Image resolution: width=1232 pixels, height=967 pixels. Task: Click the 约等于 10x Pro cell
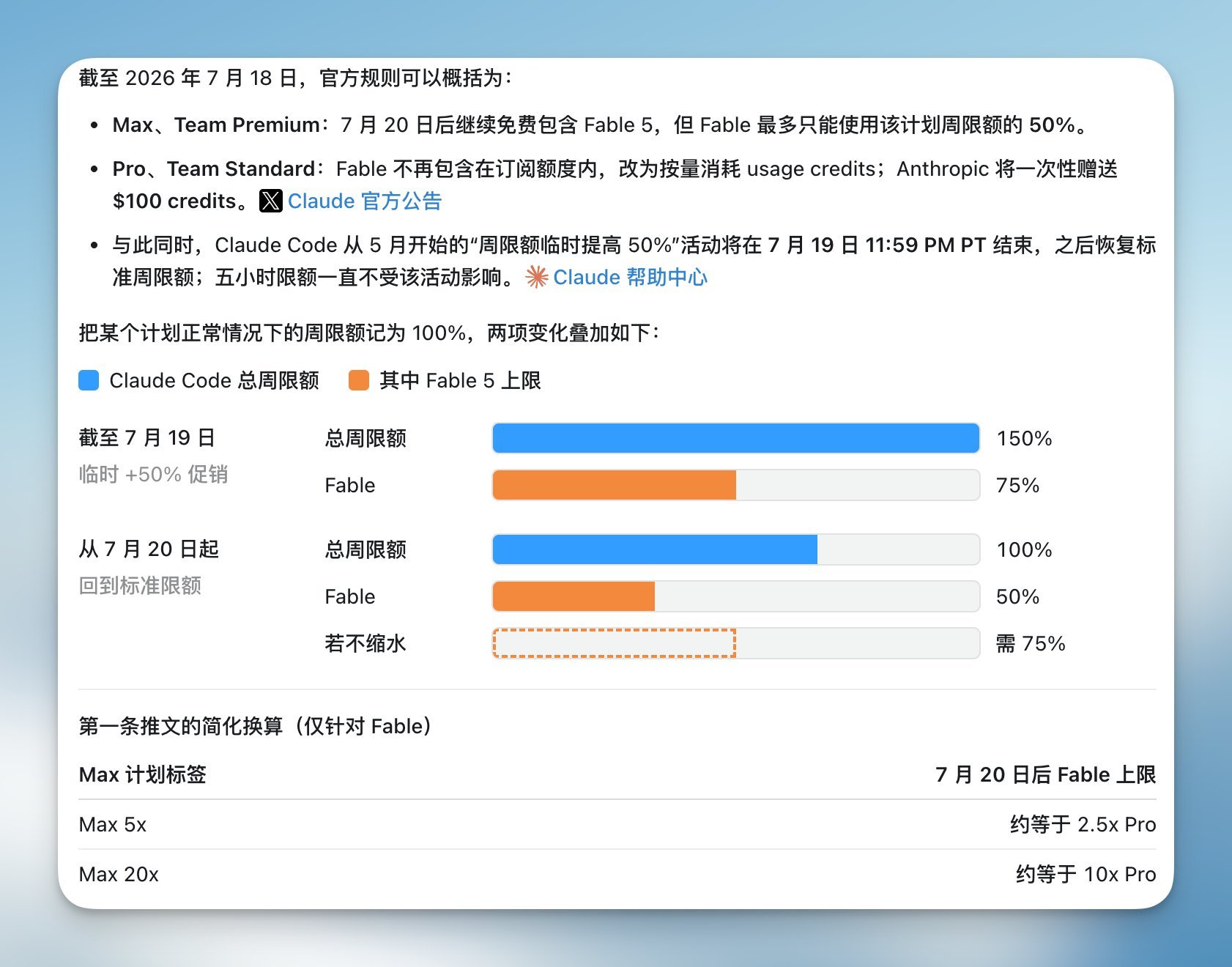(1086, 875)
